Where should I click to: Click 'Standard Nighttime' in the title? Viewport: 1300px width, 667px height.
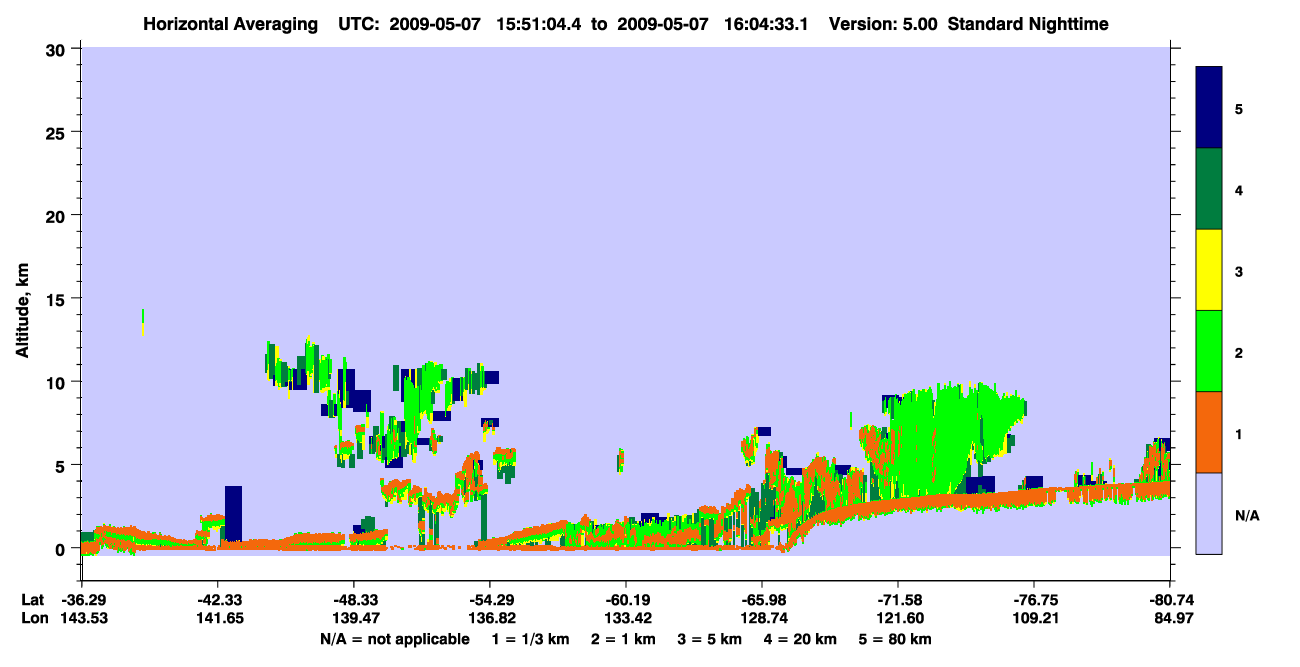[x=1028, y=24]
